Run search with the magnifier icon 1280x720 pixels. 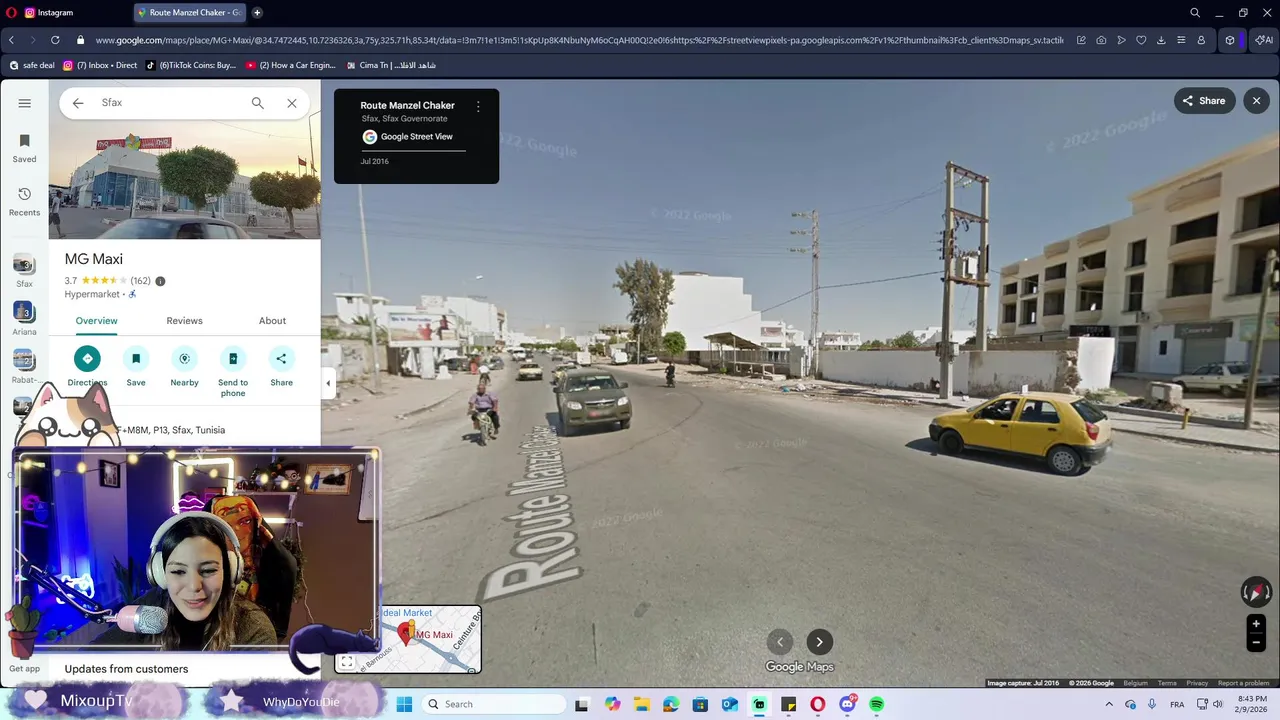(257, 103)
